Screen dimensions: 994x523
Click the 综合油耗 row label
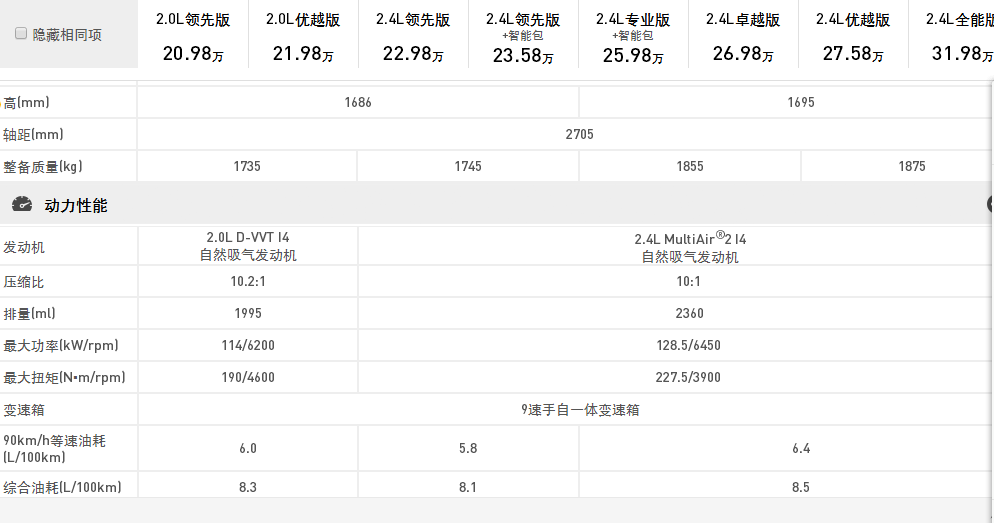coord(62,488)
